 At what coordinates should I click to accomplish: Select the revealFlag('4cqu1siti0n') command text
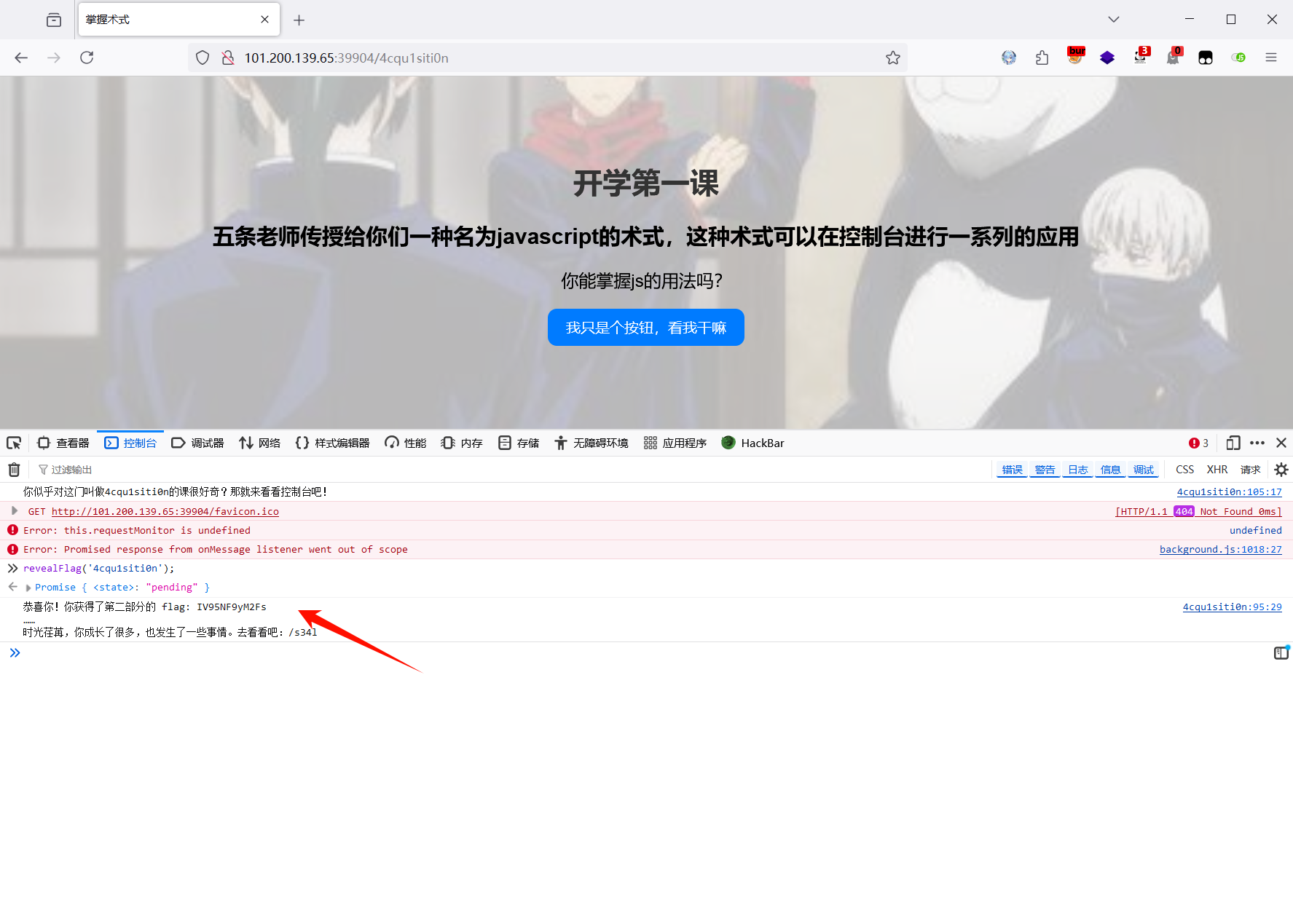coord(99,569)
